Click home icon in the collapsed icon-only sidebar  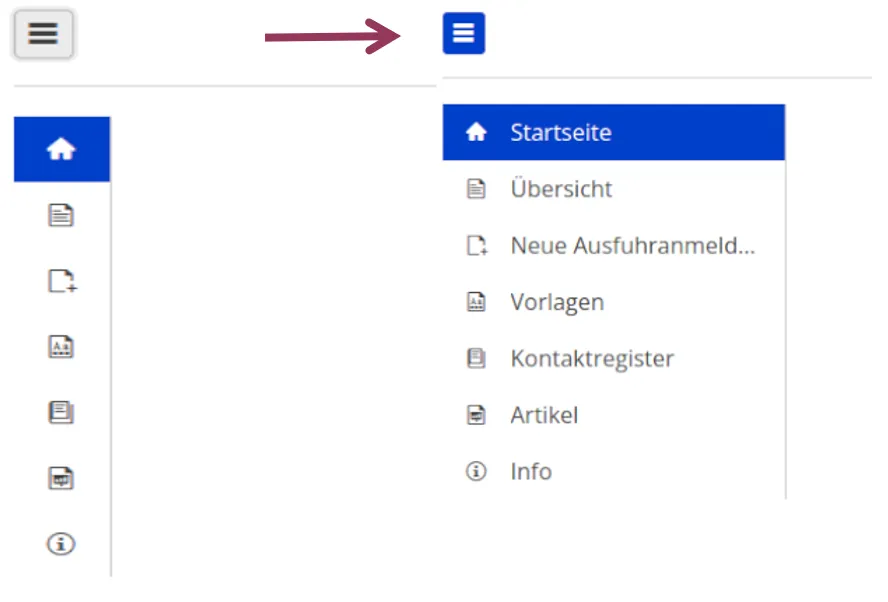[x=61, y=149]
